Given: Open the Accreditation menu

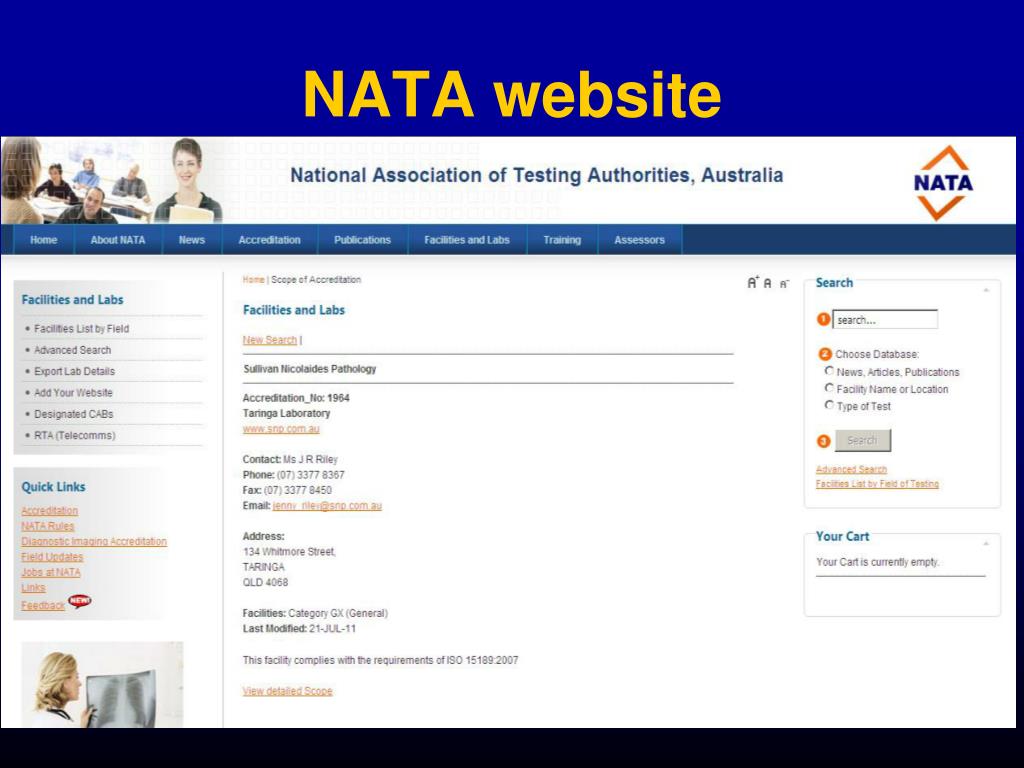Looking at the screenshot, I should 270,240.
